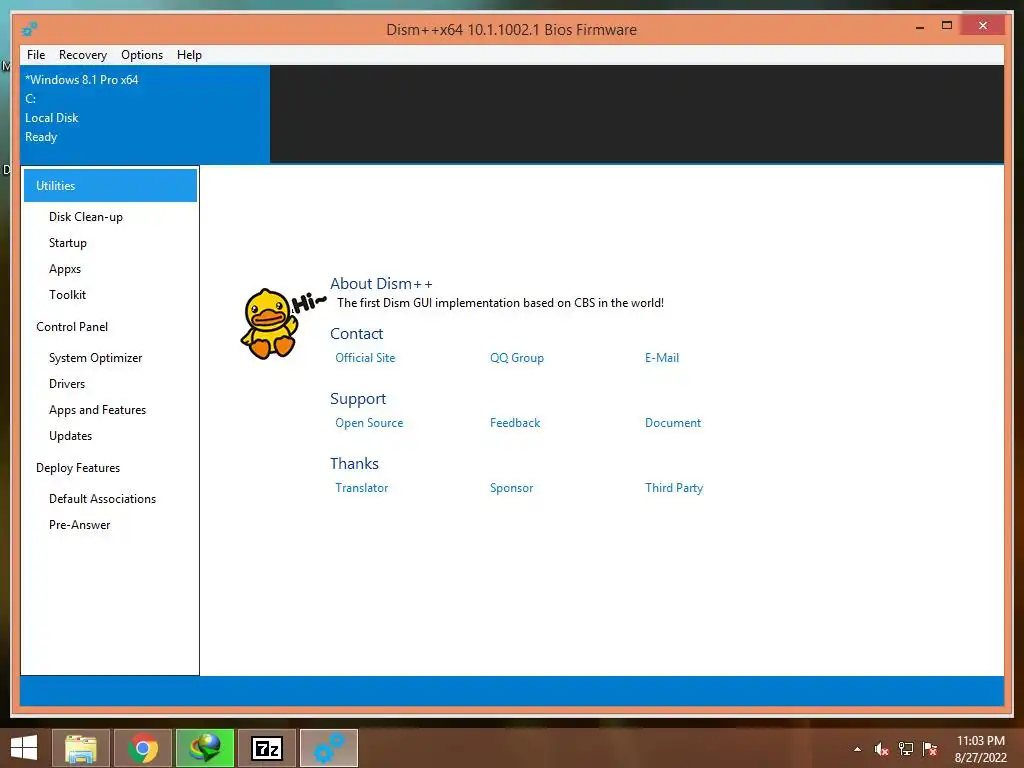1024x768 pixels.
Task: Open File Explorer from the taskbar
Action: 81,748
